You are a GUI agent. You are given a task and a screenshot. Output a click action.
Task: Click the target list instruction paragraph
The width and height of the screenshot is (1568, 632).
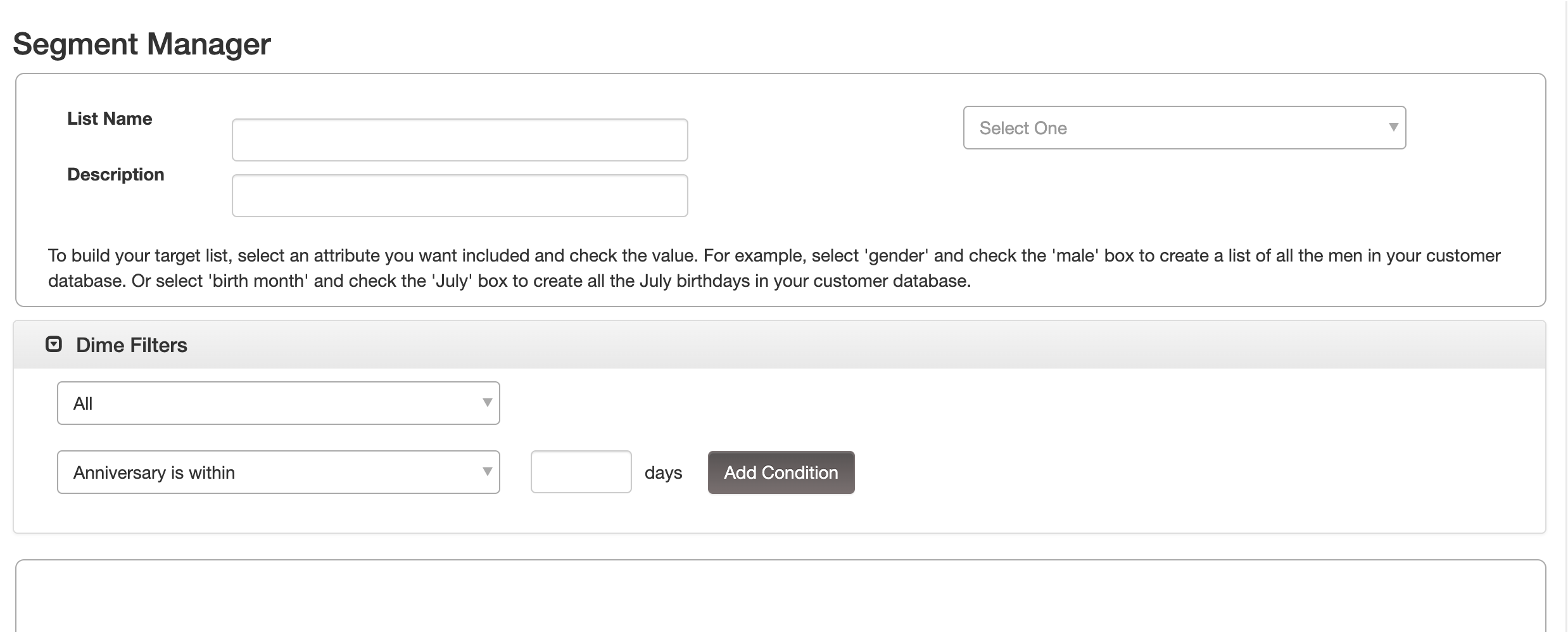(x=775, y=269)
